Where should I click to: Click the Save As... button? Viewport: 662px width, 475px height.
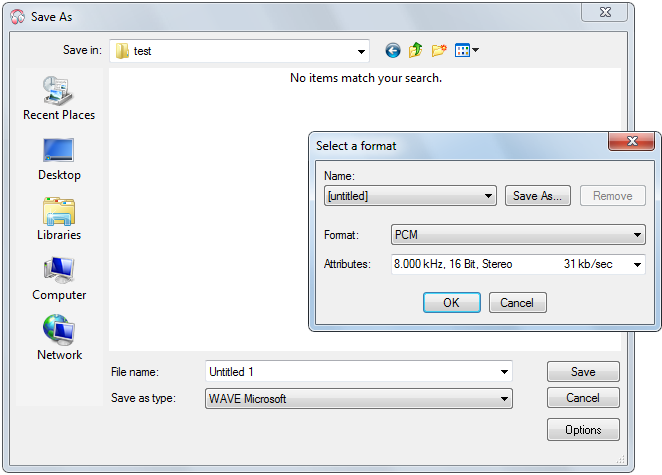[538, 196]
